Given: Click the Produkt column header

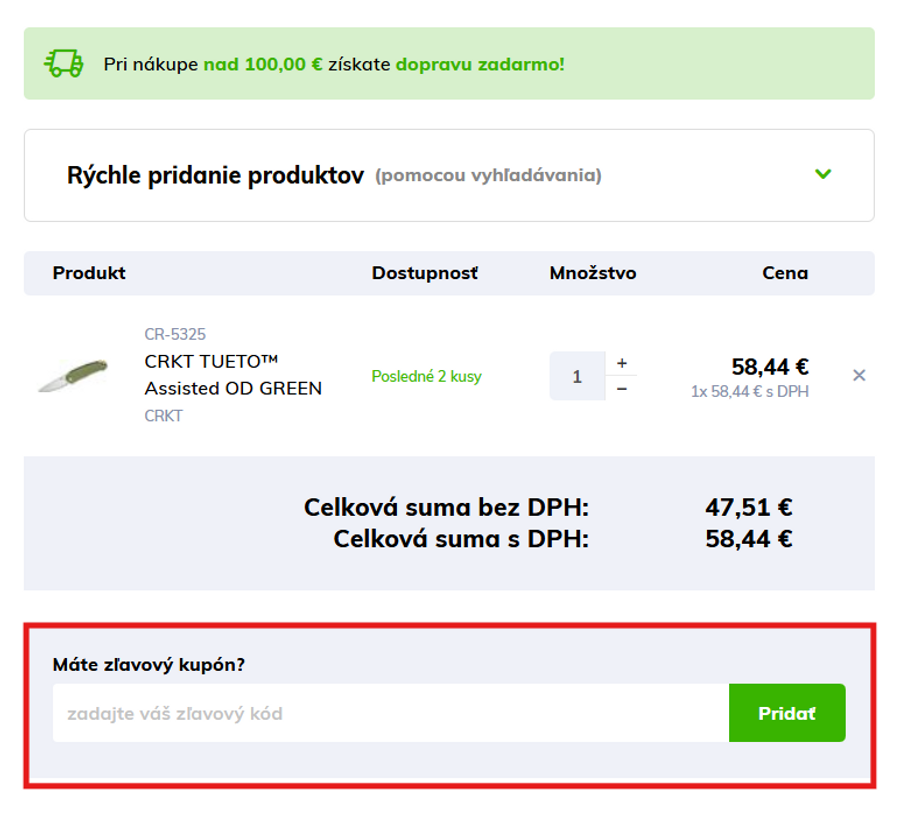Looking at the screenshot, I should click(88, 272).
